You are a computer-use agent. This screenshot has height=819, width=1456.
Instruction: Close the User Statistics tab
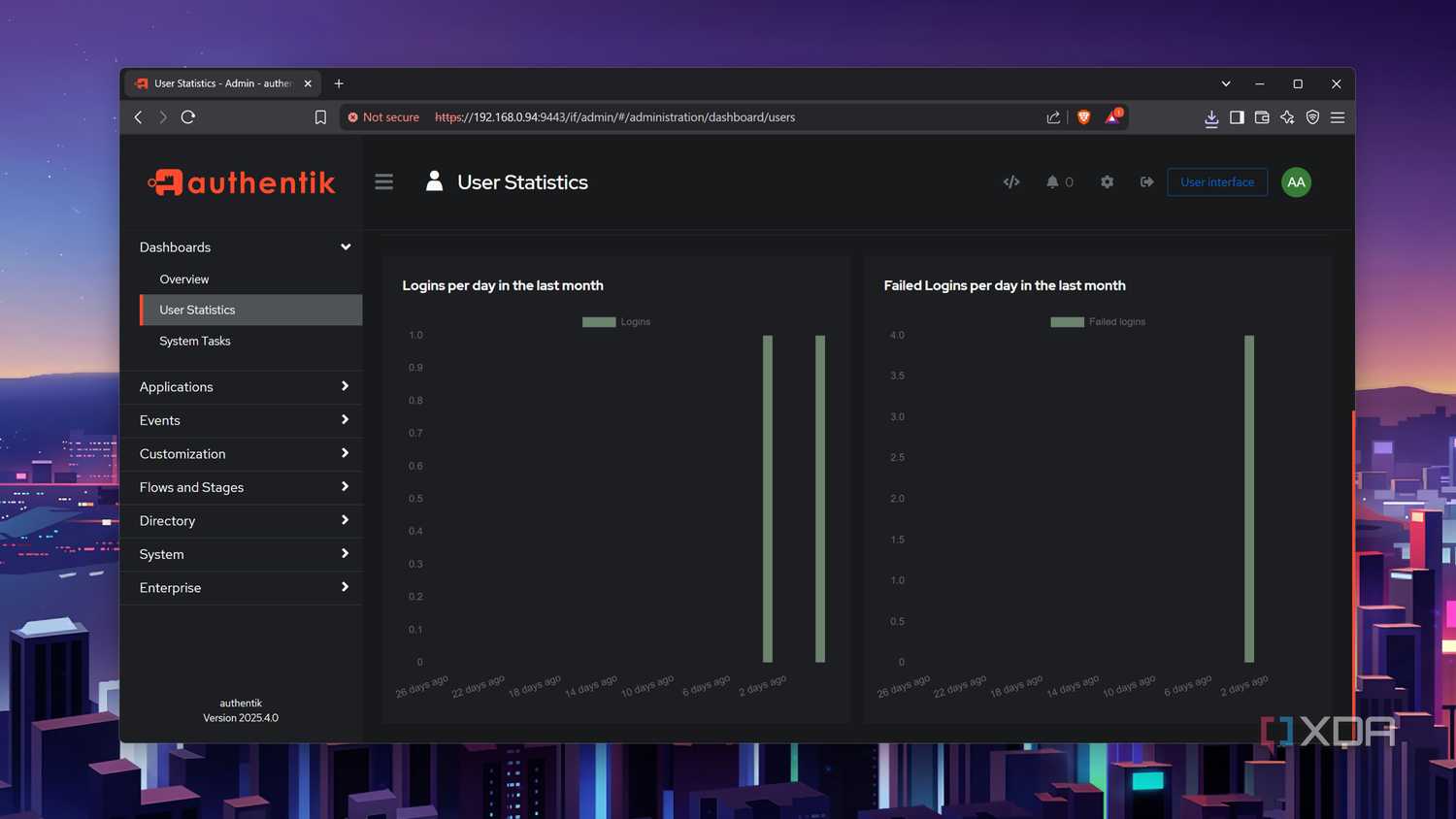(308, 83)
